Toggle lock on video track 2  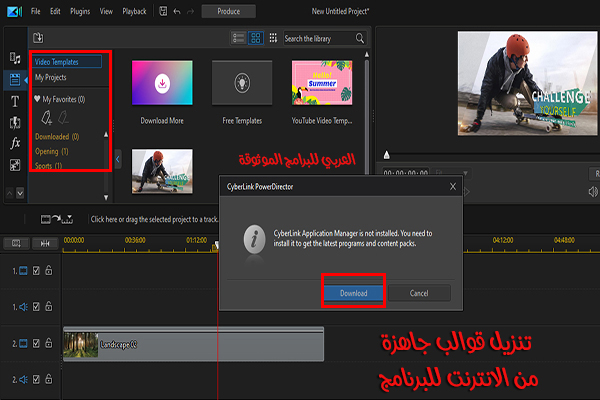coord(49,343)
